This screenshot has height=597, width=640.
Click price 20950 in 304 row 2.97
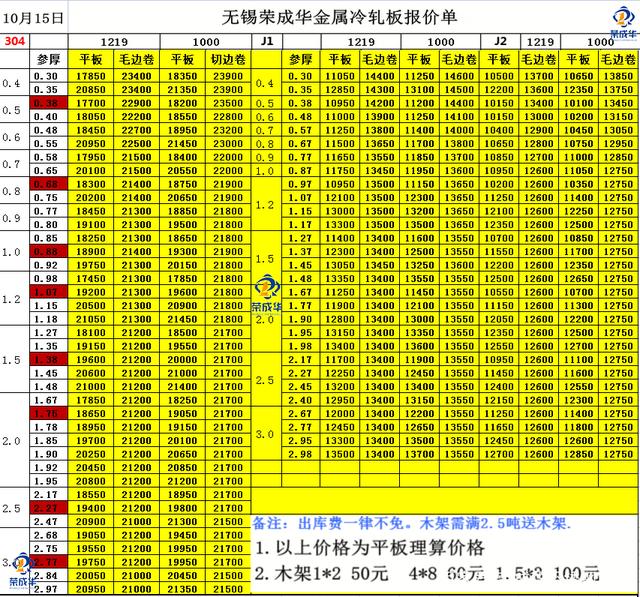point(91,589)
